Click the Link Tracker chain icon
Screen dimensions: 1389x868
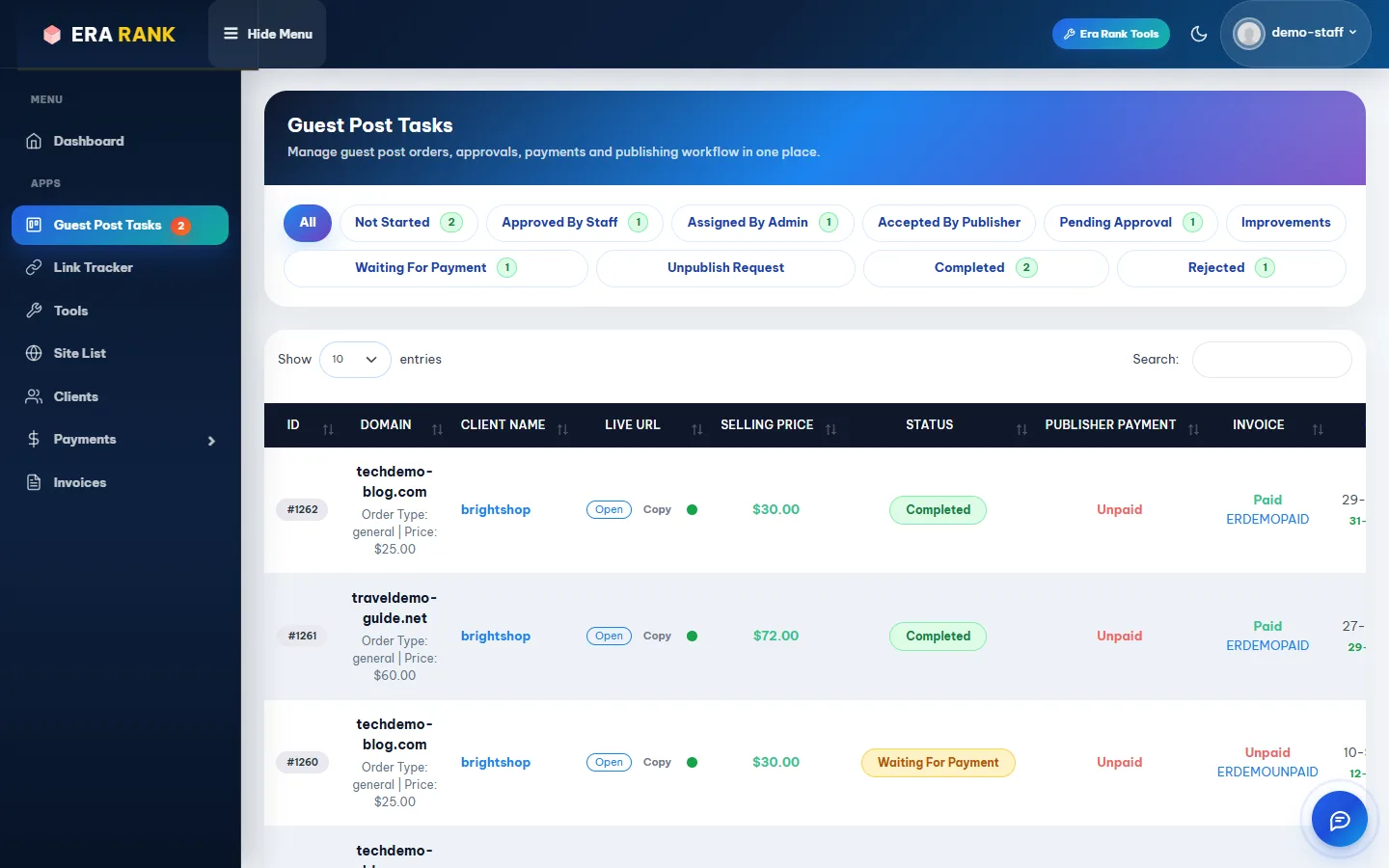pyautogui.click(x=34, y=267)
